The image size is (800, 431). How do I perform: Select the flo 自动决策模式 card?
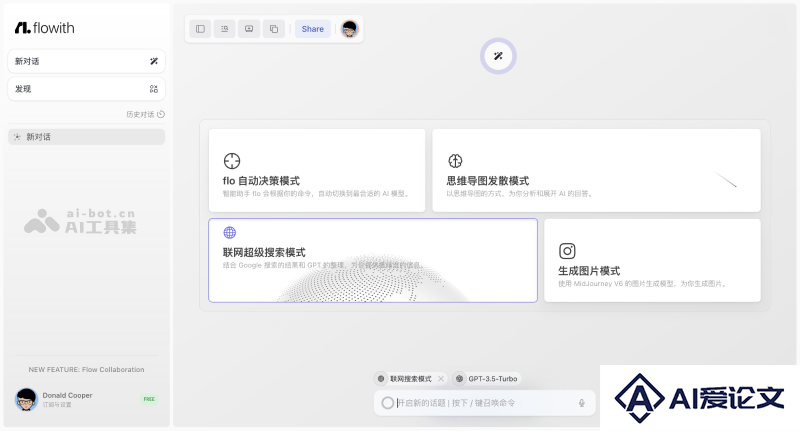(x=317, y=170)
